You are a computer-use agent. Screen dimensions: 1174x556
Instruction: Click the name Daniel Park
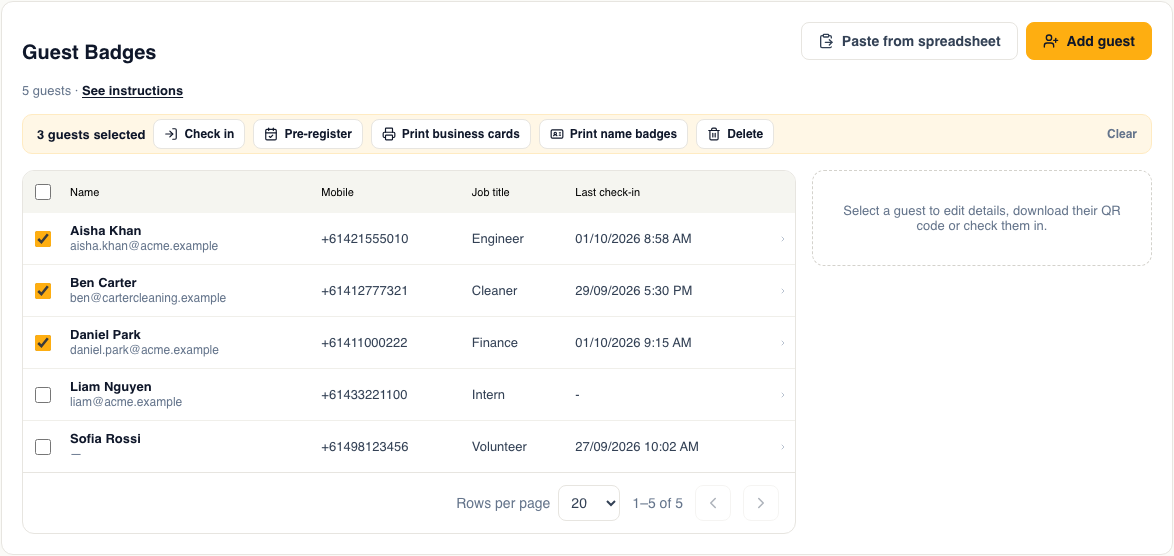(106, 334)
